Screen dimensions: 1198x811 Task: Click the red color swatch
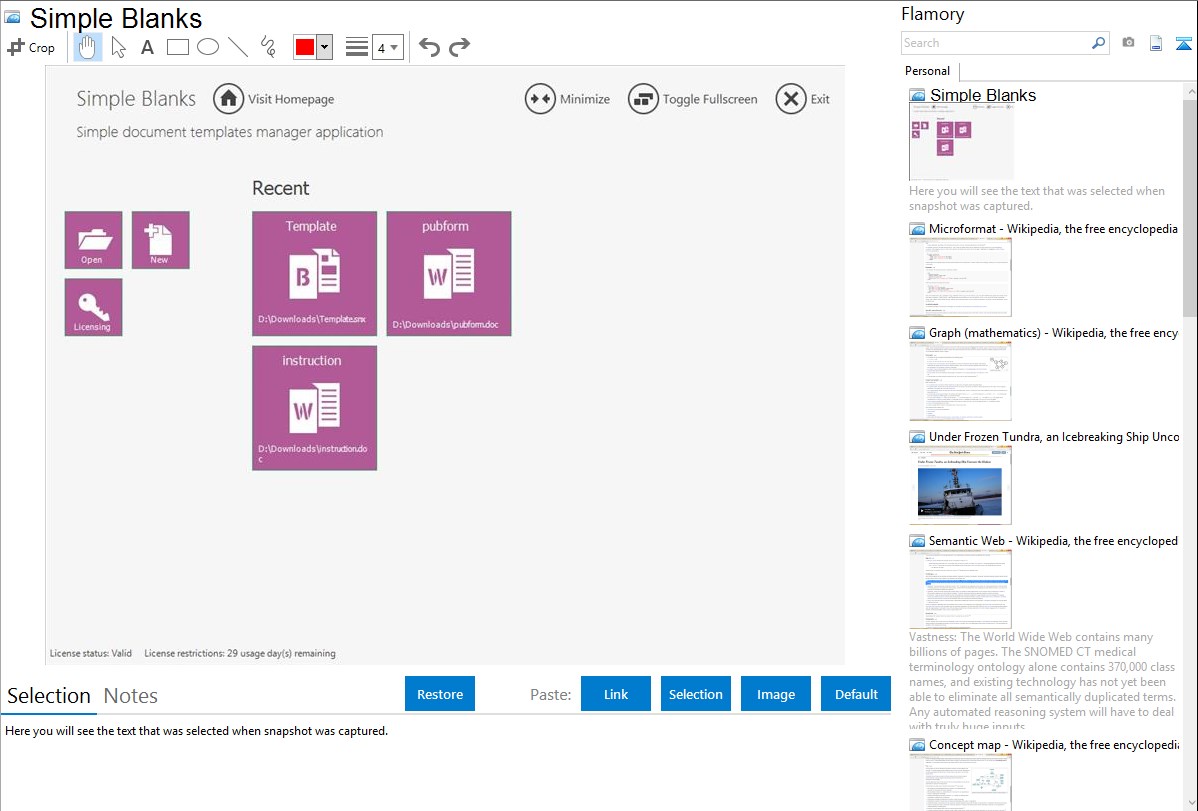click(304, 47)
